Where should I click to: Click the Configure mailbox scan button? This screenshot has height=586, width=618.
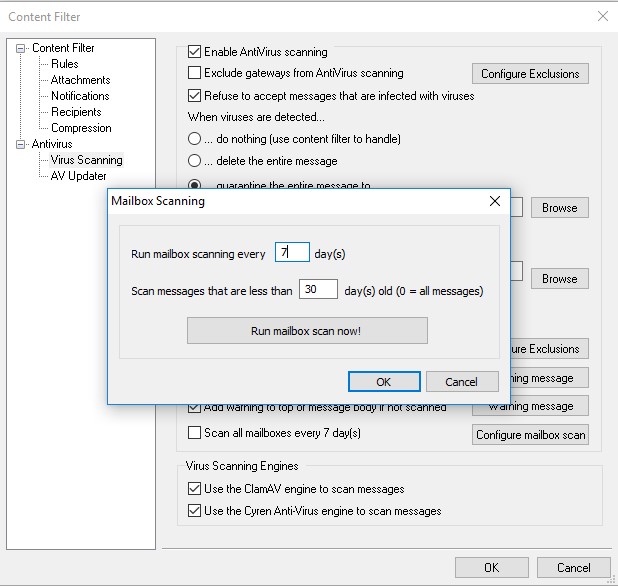530,435
